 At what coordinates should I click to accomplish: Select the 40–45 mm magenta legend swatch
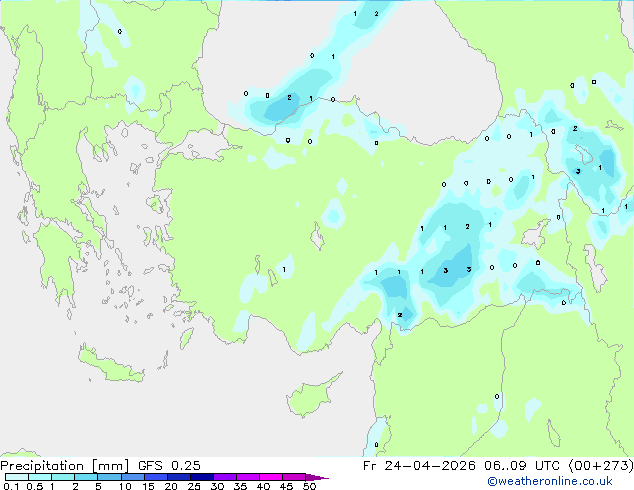pyautogui.click(x=271, y=477)
